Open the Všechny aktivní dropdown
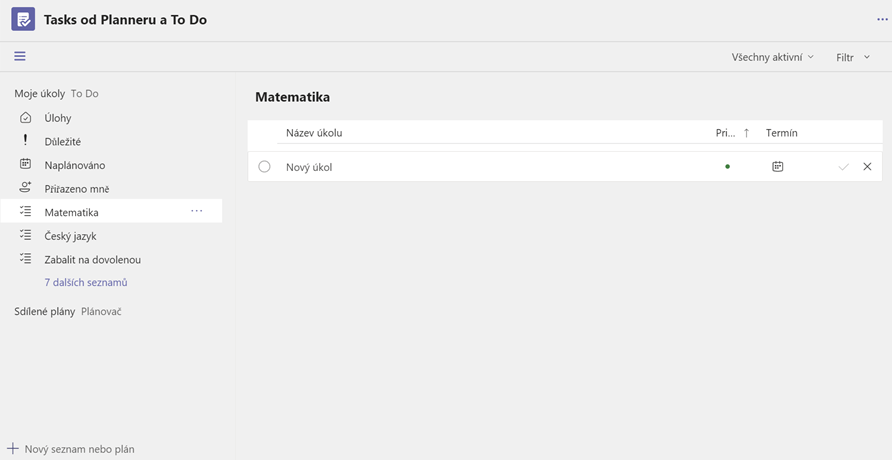 pyautogui.click(x=772, y=57)
